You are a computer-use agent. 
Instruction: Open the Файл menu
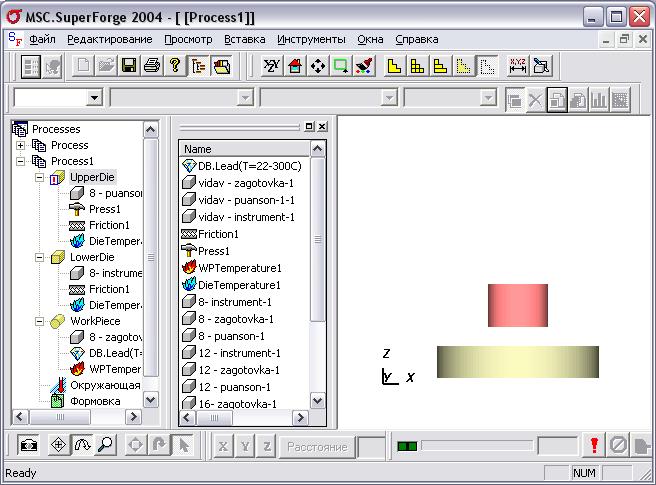(42, 39)
